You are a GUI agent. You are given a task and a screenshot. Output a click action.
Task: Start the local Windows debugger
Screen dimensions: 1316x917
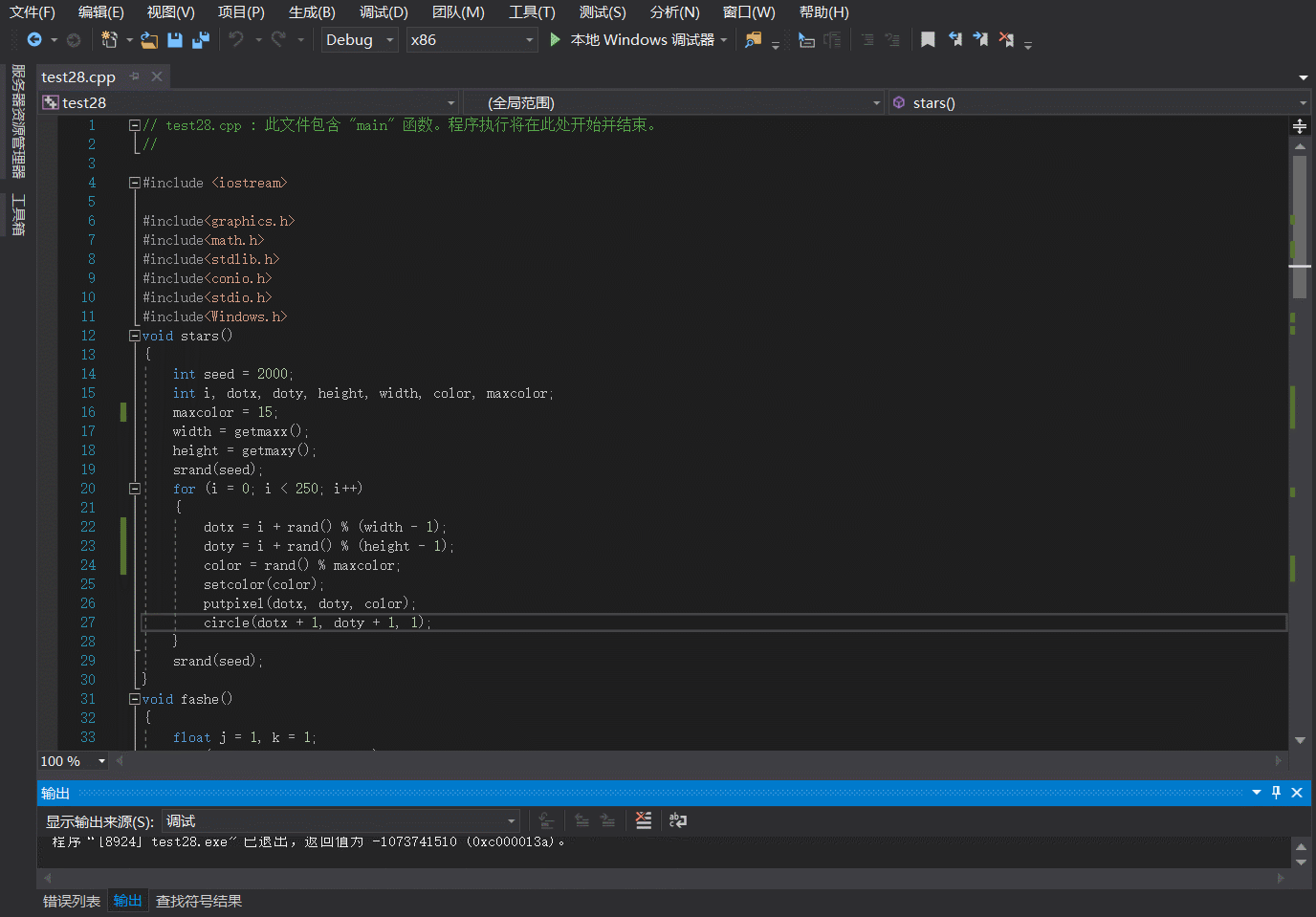pos(555,40)
